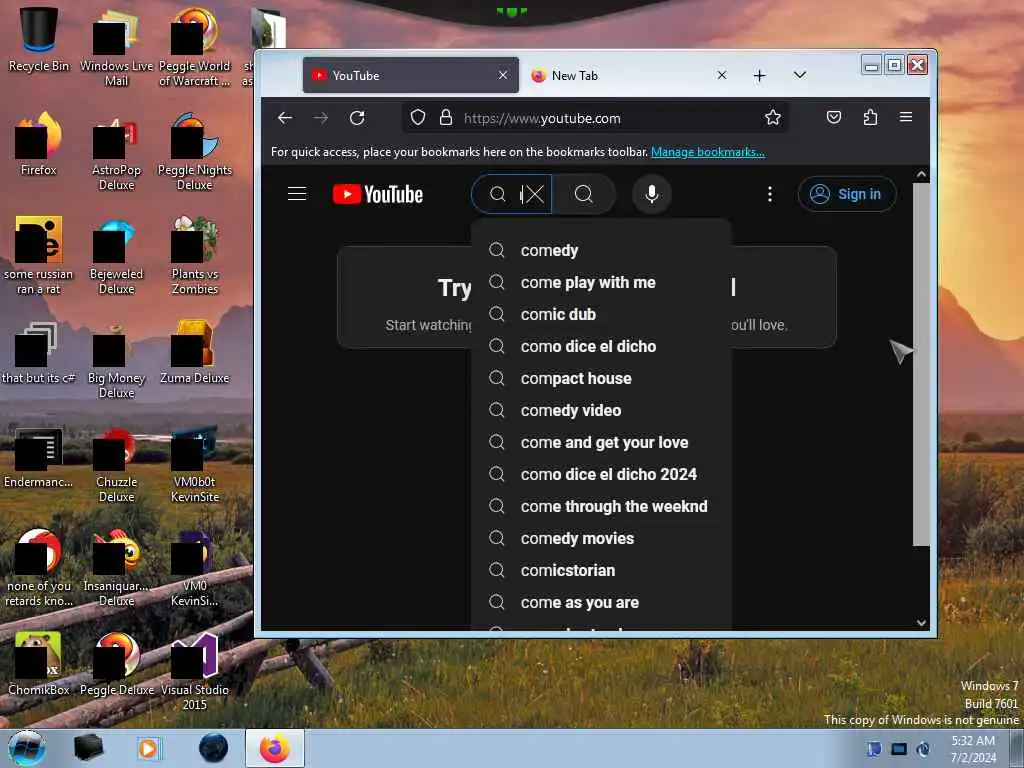Screen dimensions: 1024x768
Task: Open YouTube settings three-dot menu
Action: pos(769,194)
